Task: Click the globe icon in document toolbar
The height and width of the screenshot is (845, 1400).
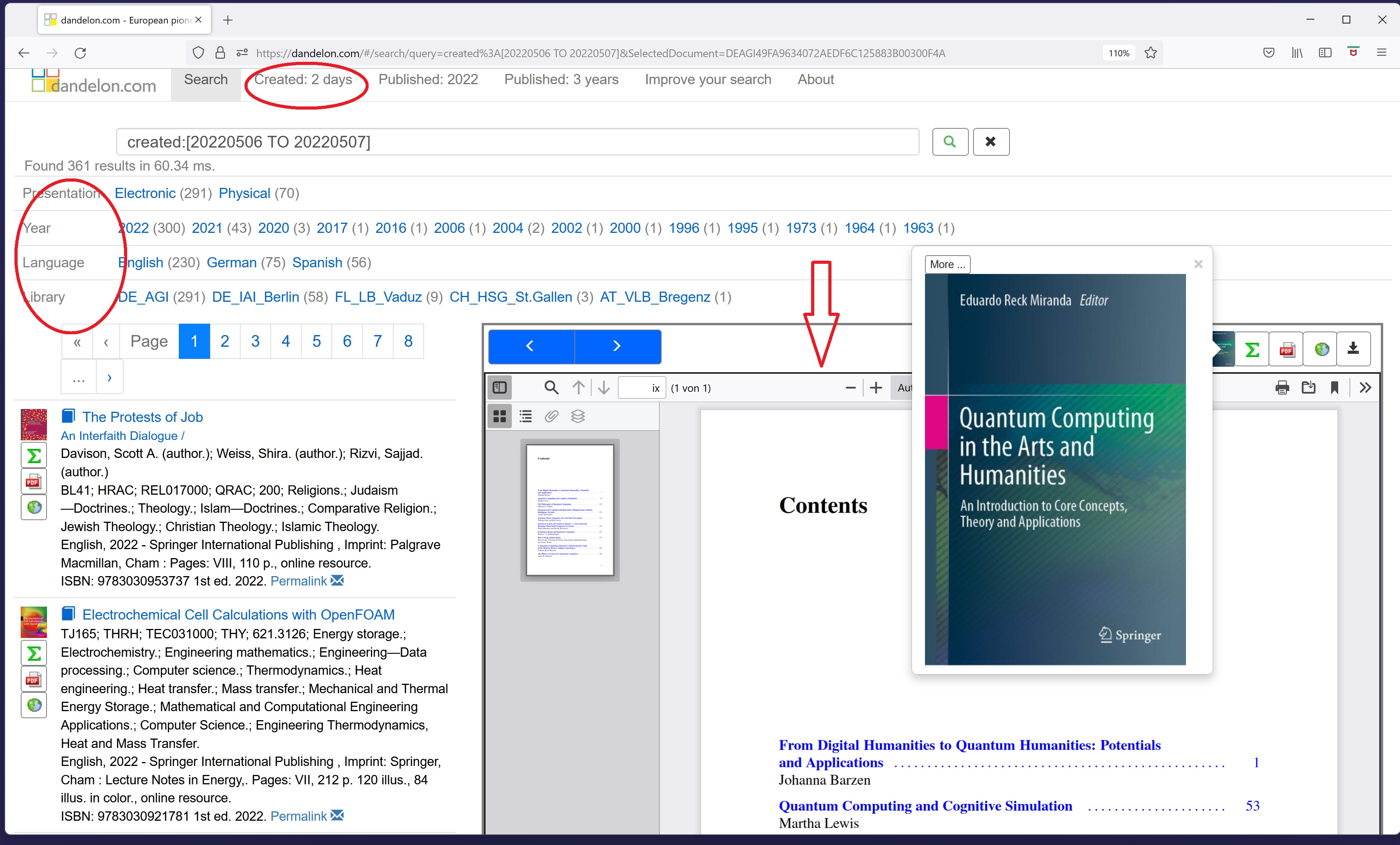Action: click(x=1321, y=349)
